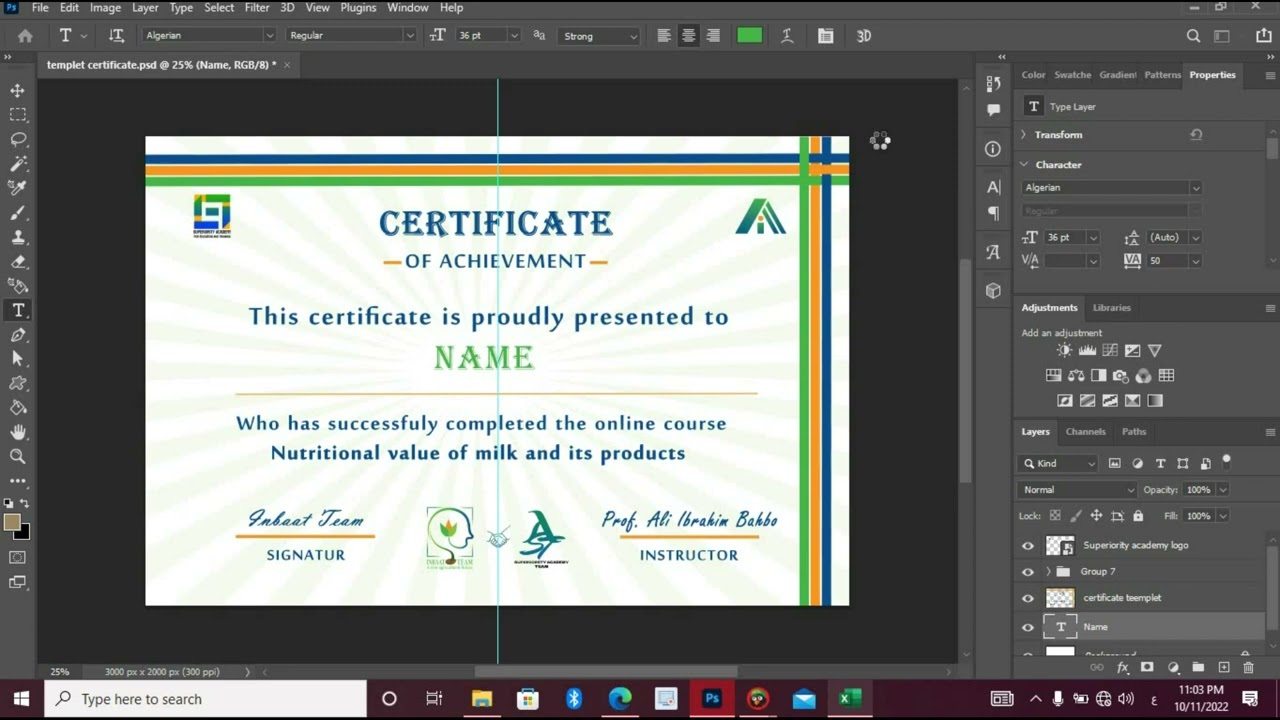Switch to the Libraries tab
The image size is (1280, 720).
point(1111,307)
